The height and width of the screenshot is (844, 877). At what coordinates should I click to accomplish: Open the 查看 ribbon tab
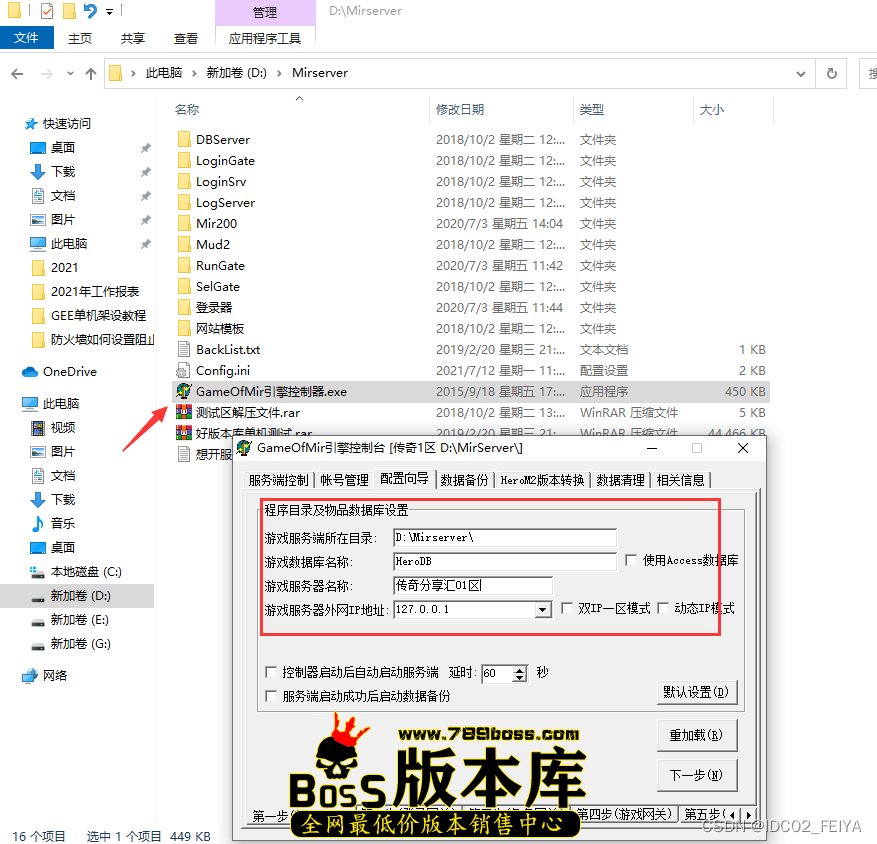coord(186,38)
